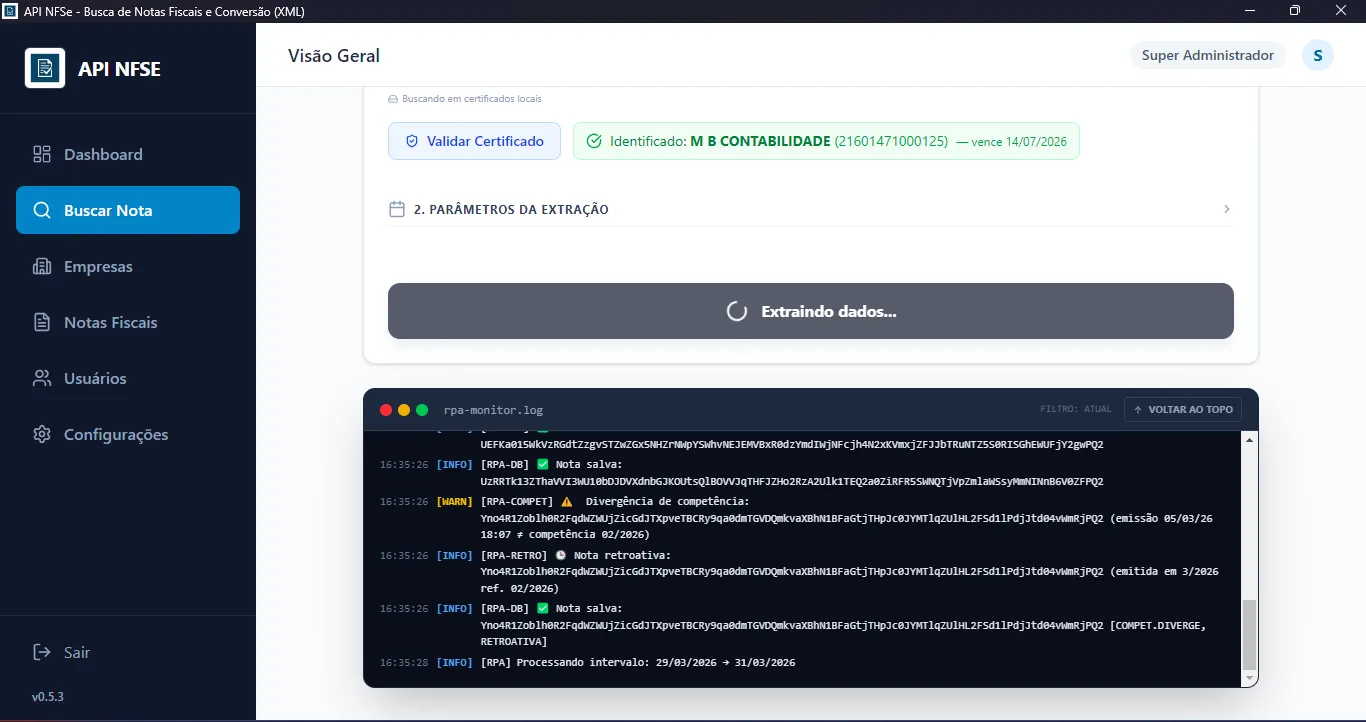Viewport: 1366px width, 722px height.
Task: Go to Notas Fiscais page
Action: click(128, 322)
